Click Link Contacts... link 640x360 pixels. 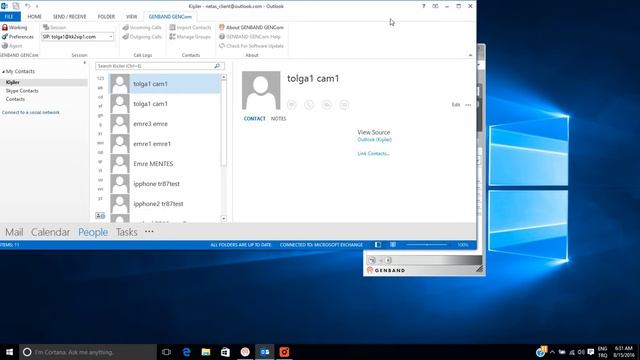(x=373, y=153)
